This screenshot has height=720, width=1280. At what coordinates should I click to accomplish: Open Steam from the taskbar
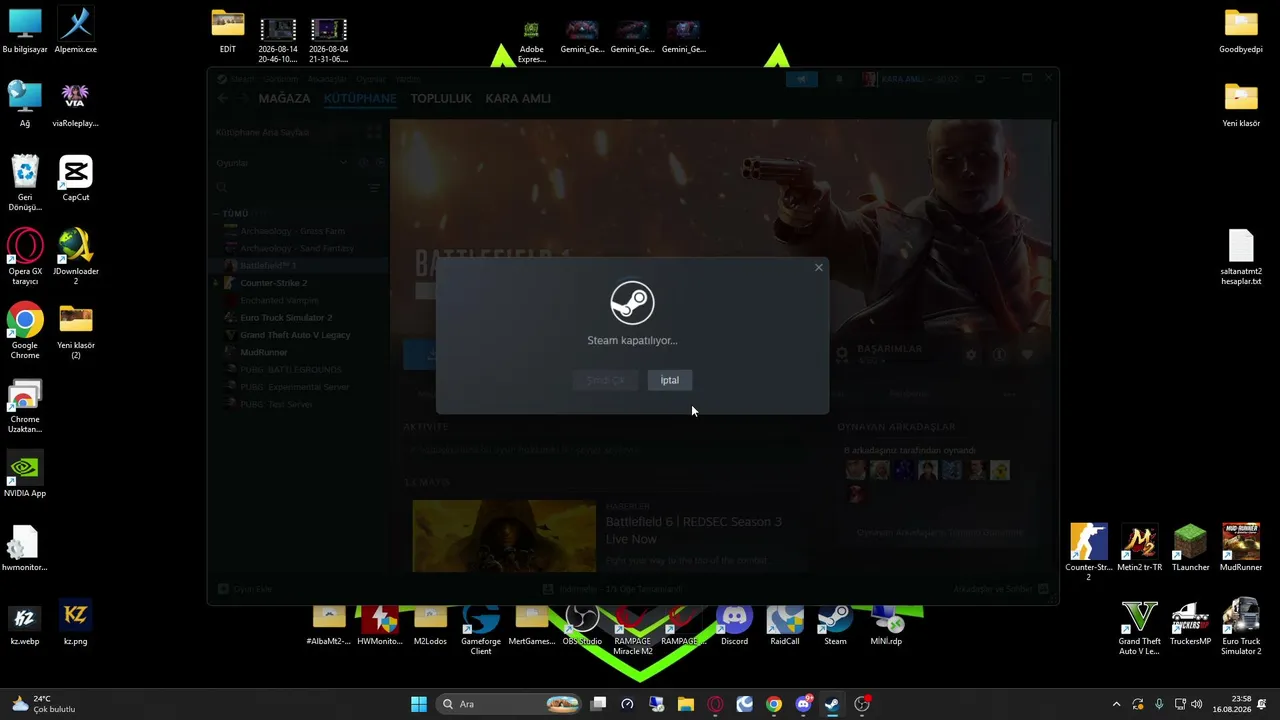pyautogui.click(x=832, y=704)
